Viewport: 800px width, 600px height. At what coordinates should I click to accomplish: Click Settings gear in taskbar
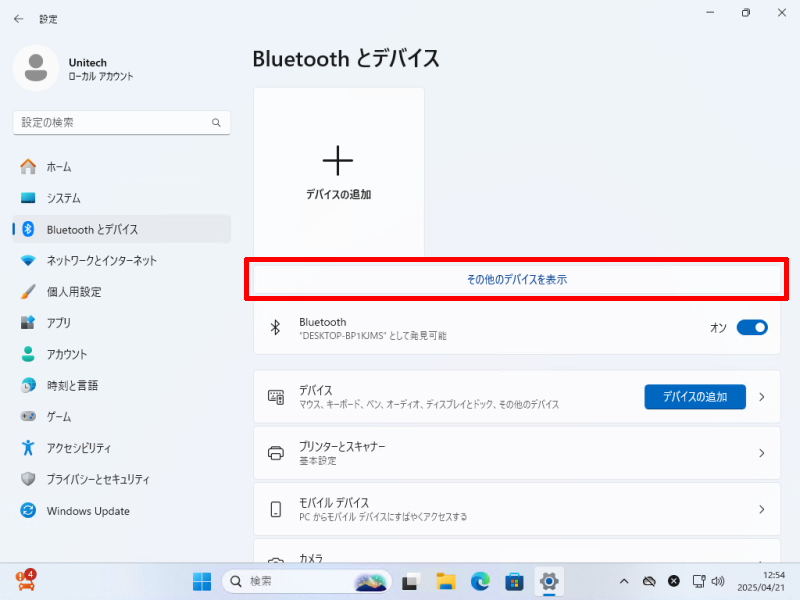click(x=549, y=581)
